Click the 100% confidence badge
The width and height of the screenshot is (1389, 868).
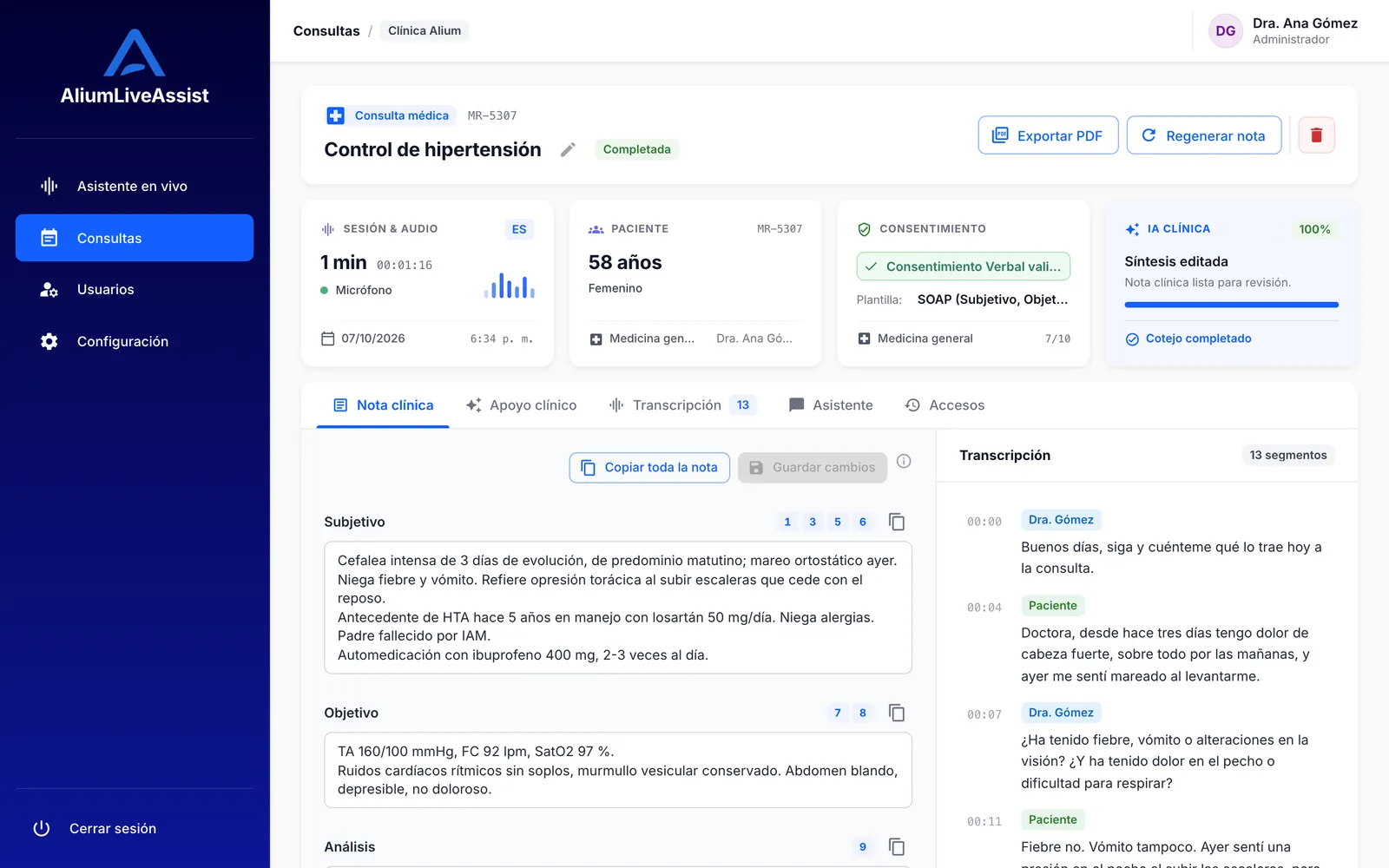[1314, 229]
